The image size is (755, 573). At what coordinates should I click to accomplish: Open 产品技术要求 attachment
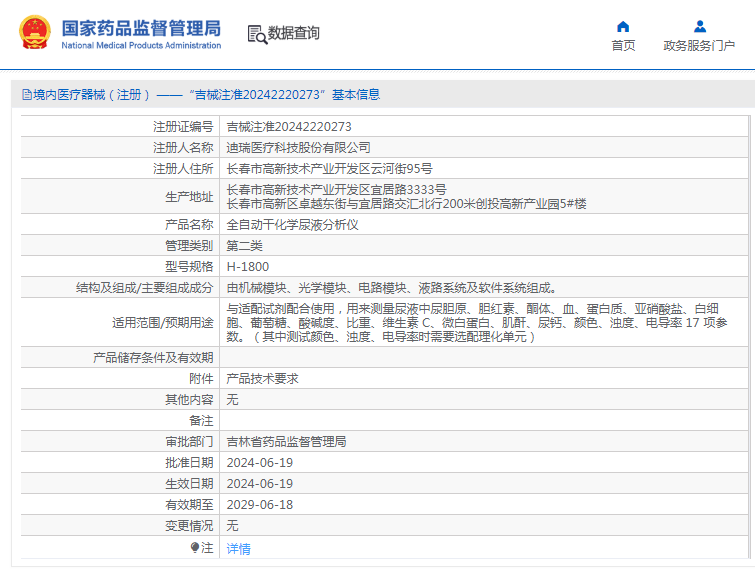pyautogui.click(x=262, y=379)
